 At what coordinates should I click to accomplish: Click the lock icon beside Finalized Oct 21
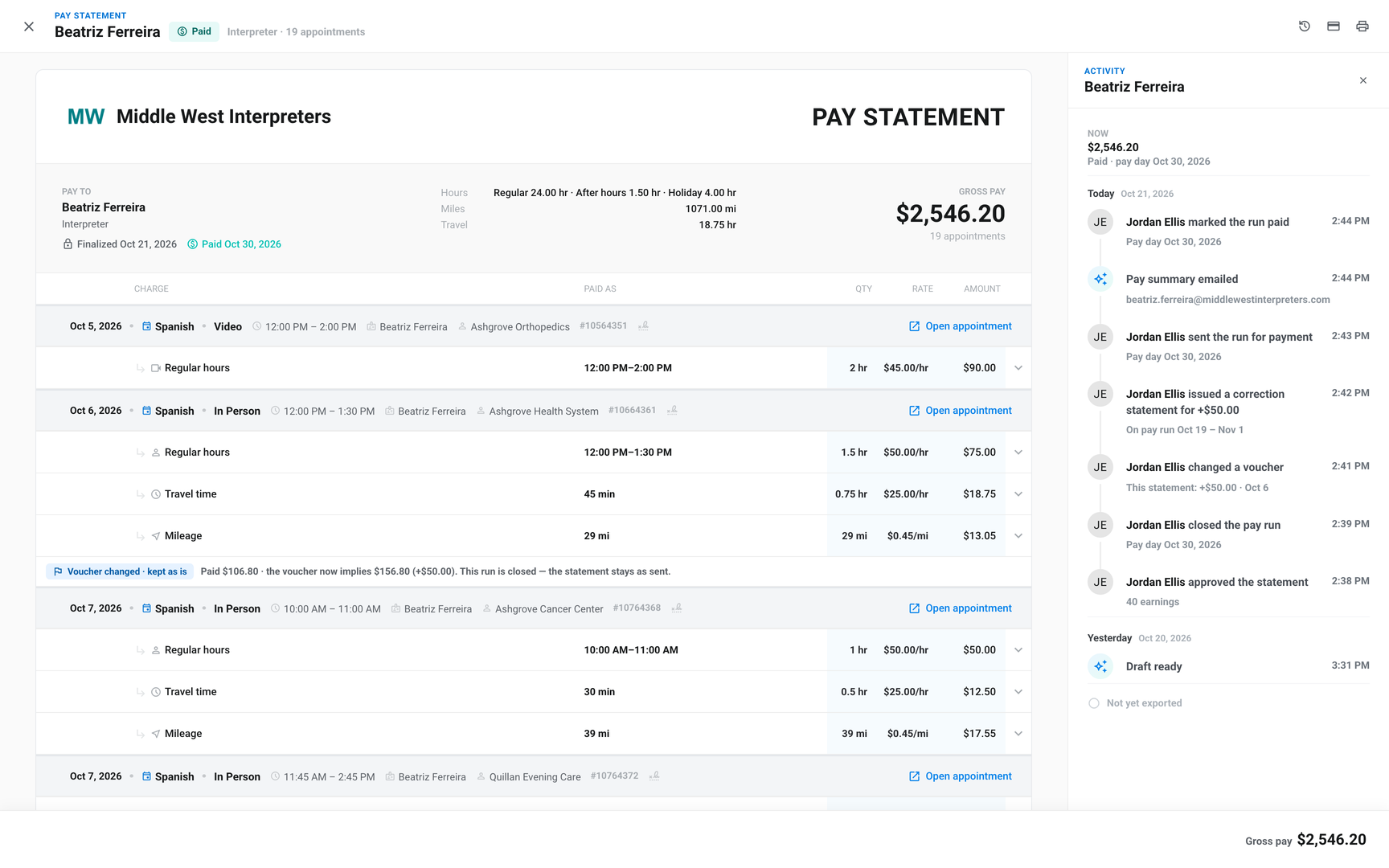pos(68,244)
